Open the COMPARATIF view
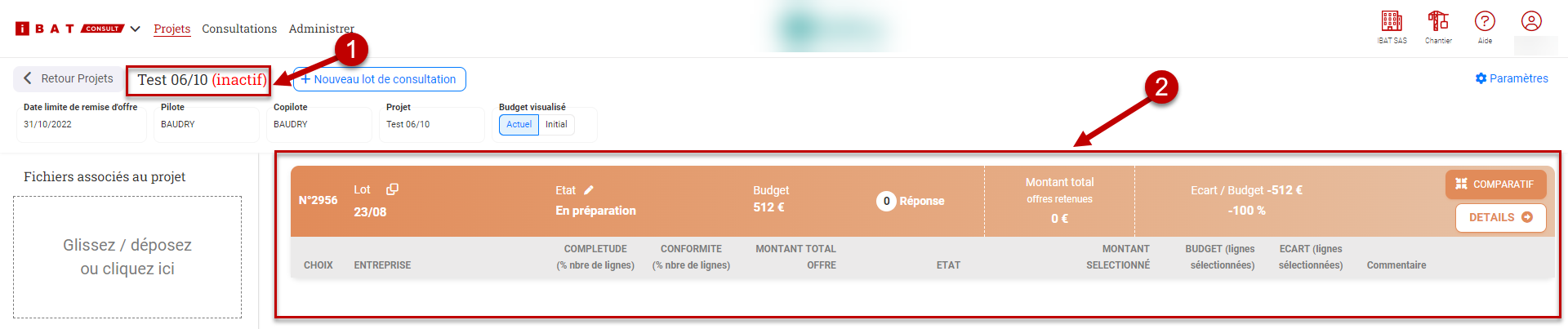Screen dimensions: 1568x329 click(1495, 185)
